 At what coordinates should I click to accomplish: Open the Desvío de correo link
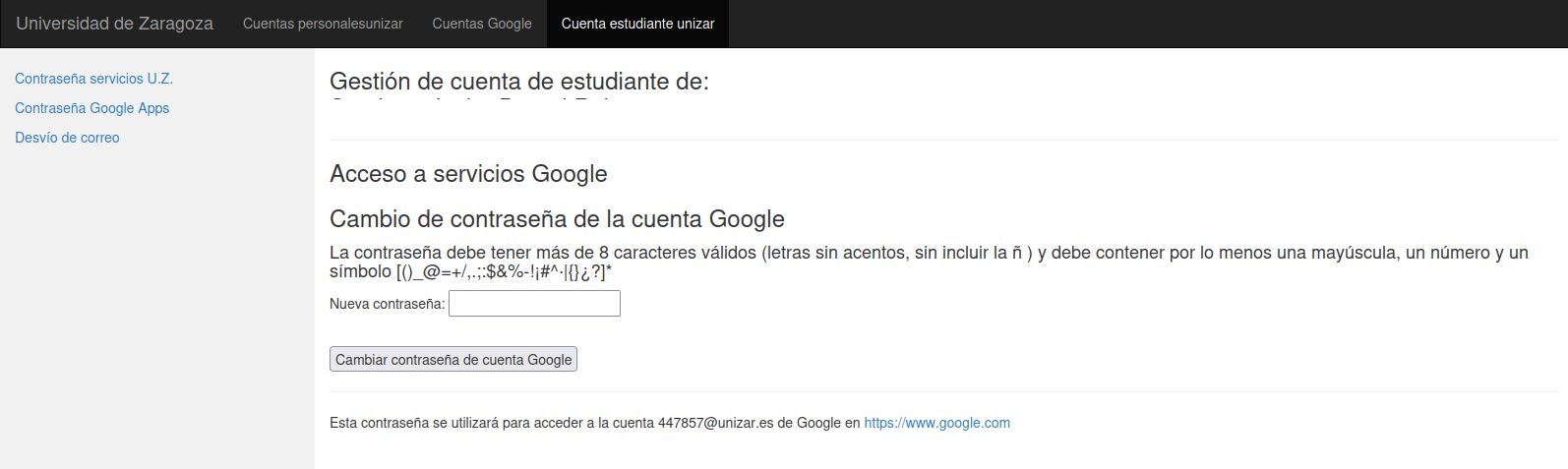coord(67,138)
